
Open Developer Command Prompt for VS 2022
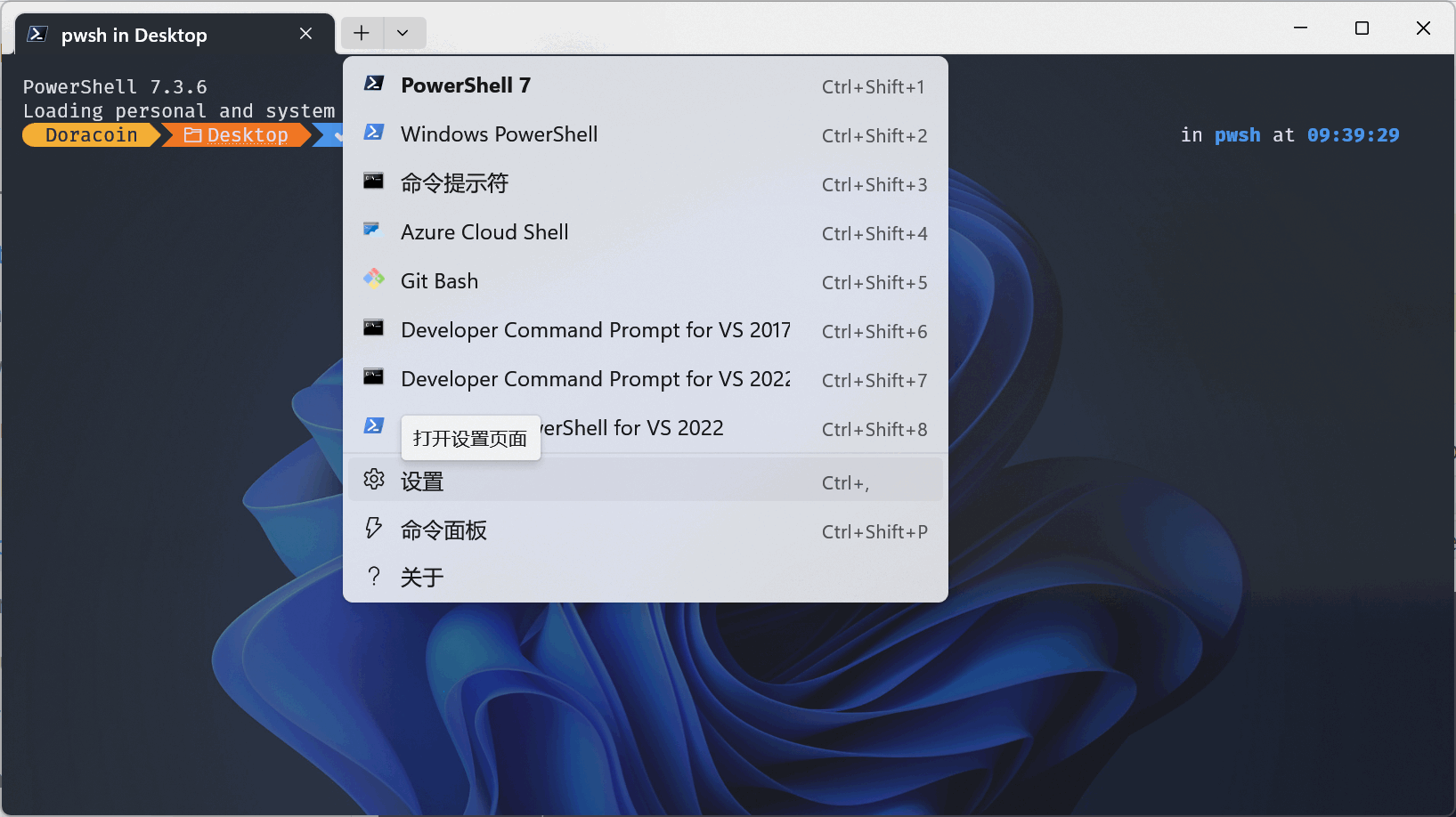point(645,379)
